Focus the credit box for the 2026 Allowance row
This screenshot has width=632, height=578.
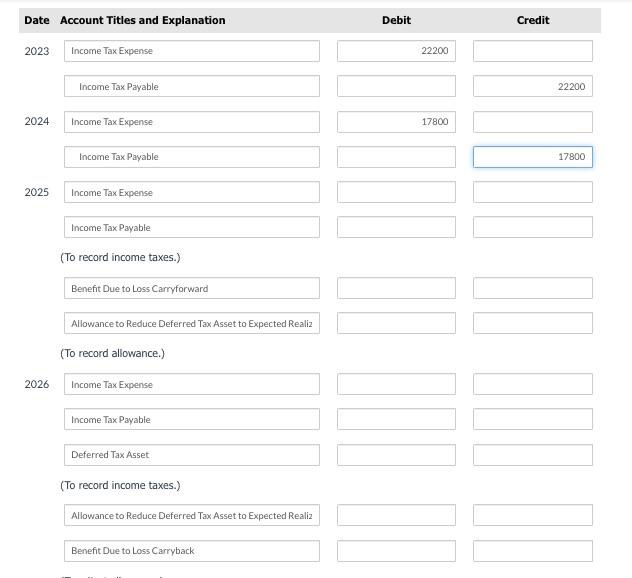533,515
